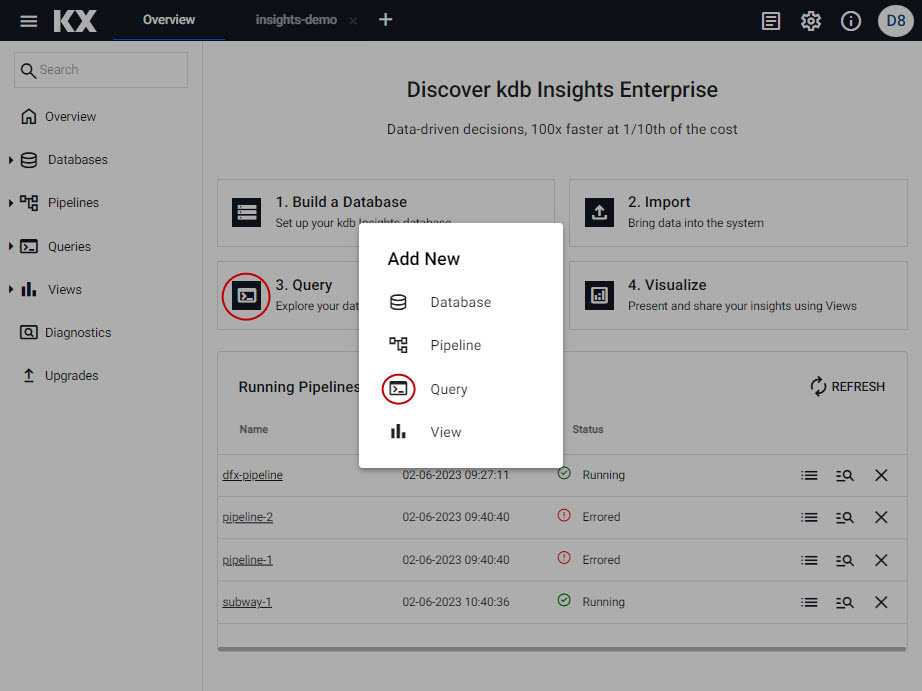922x691 pixels.
Task: Go to Overview in the sidebar
Action: point(71,116)
